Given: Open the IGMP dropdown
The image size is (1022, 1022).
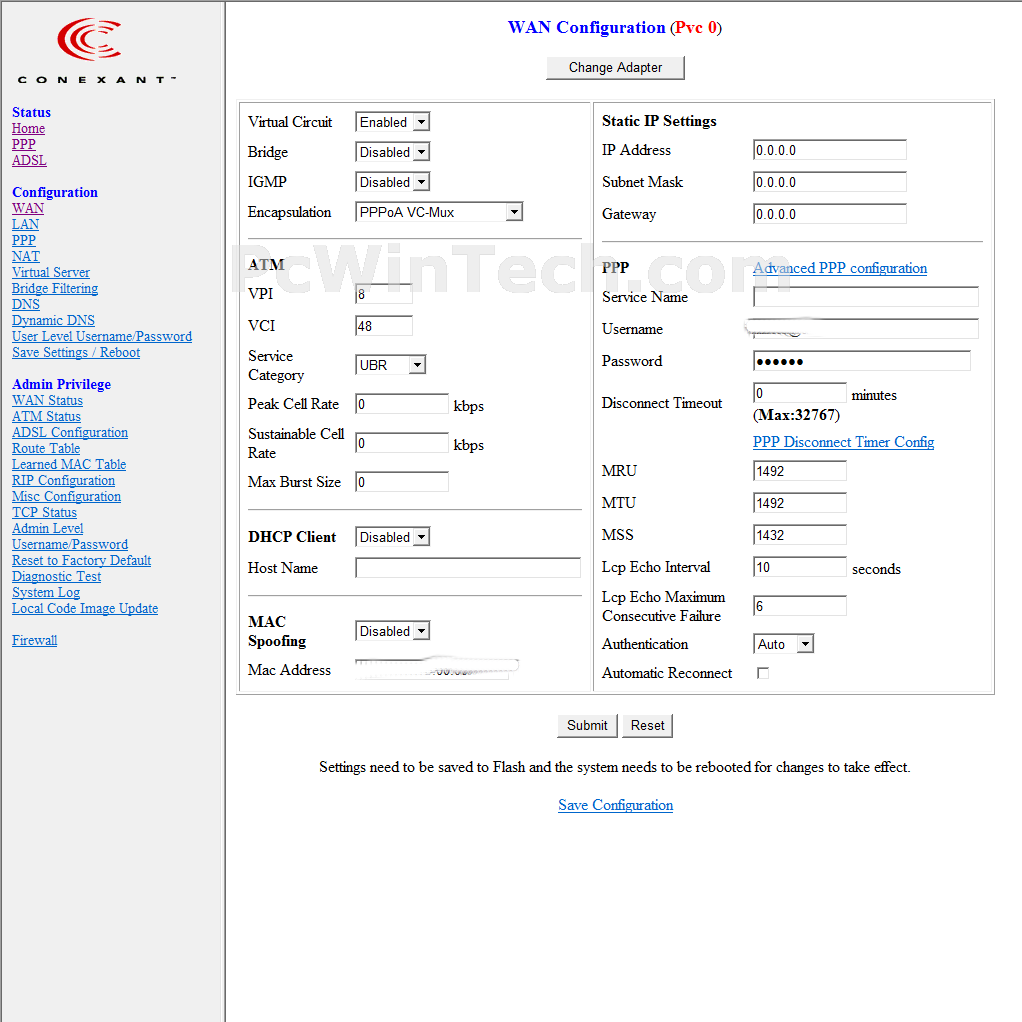Looking at the screenshot, I should [x=392, y=182].
